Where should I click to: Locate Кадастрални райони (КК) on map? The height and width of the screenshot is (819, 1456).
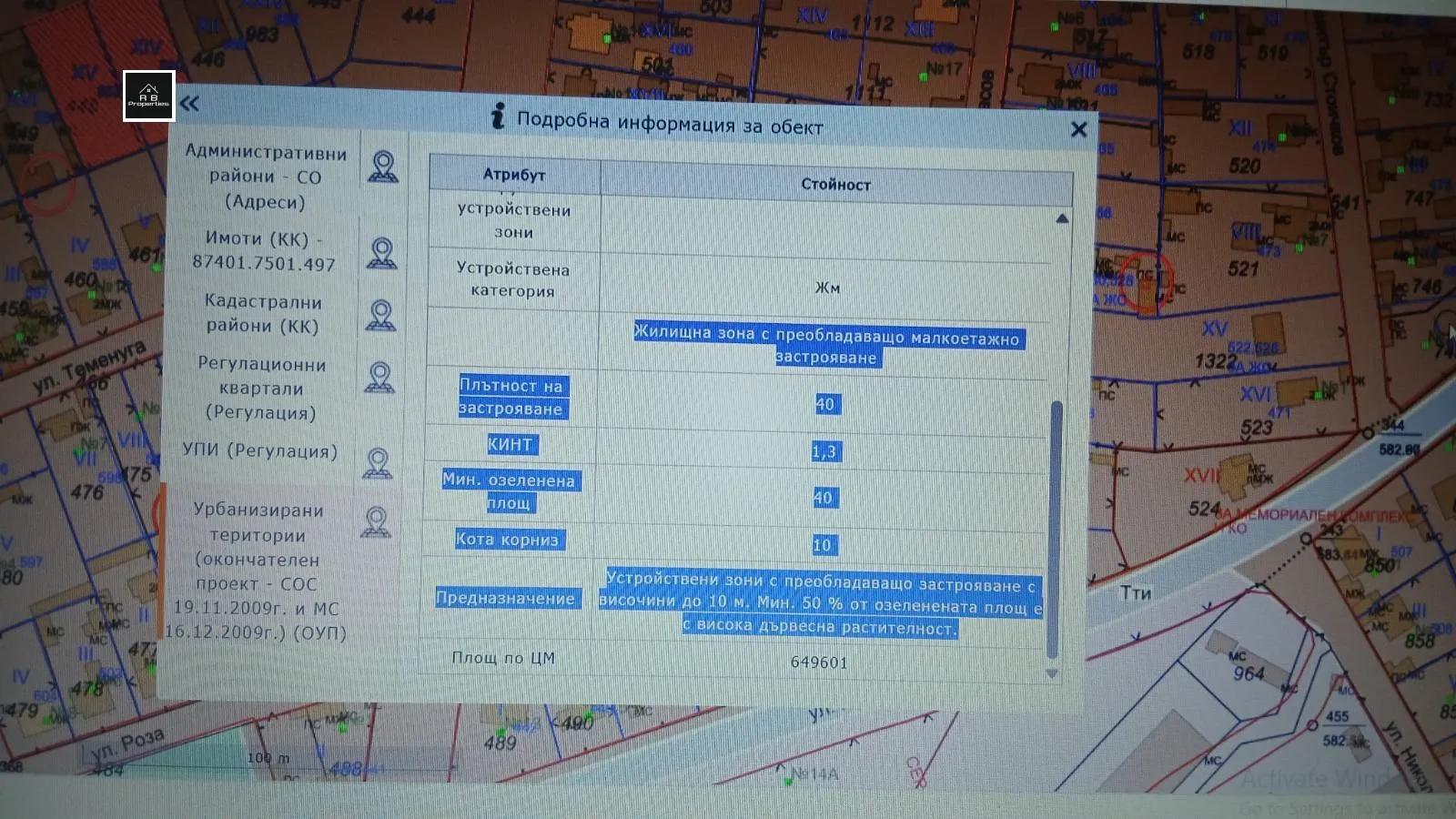pyautogui.click(x=381, y=315)
